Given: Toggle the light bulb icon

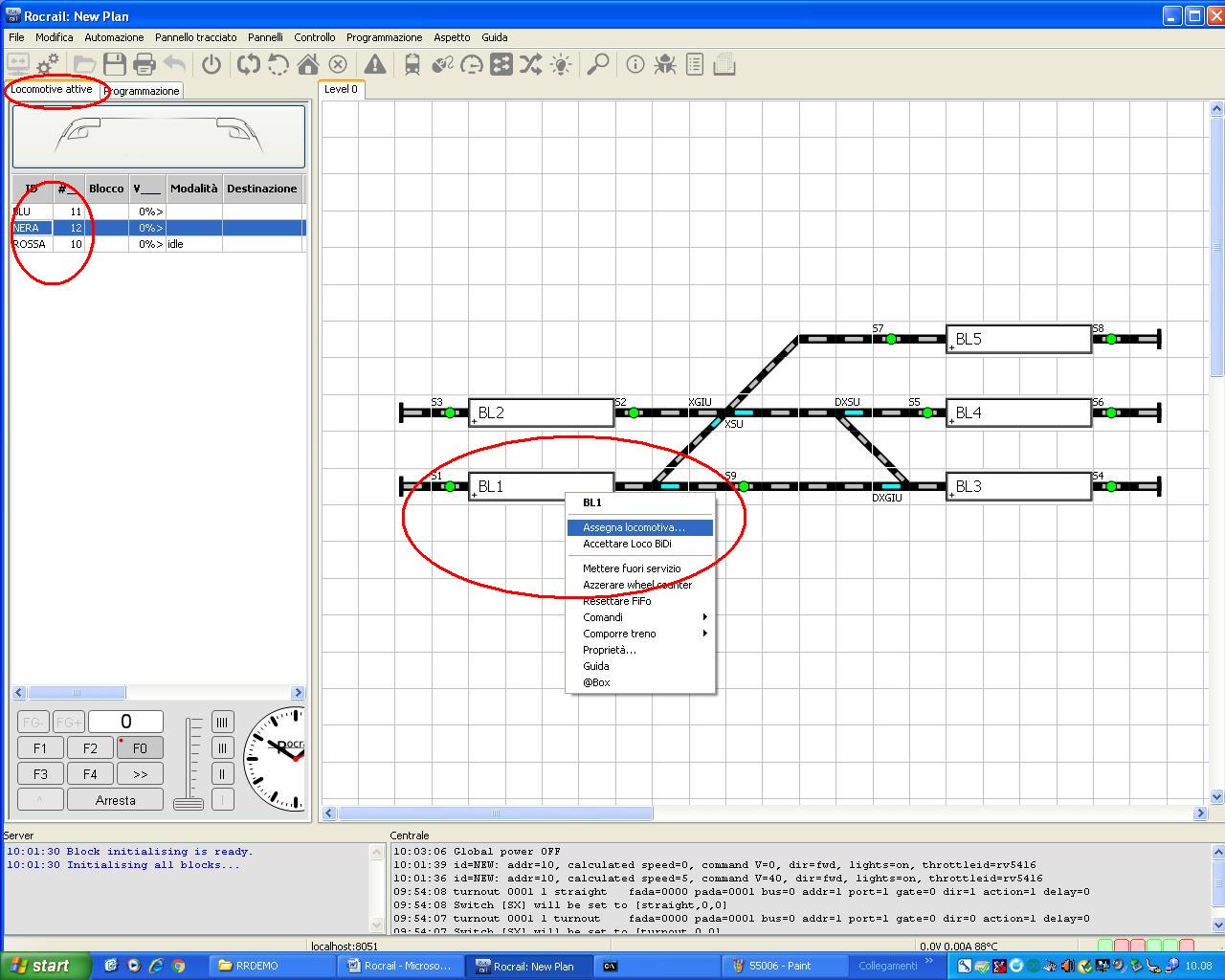Looking at the screenshot, I should pyautogui.click(x=561, y=64).
